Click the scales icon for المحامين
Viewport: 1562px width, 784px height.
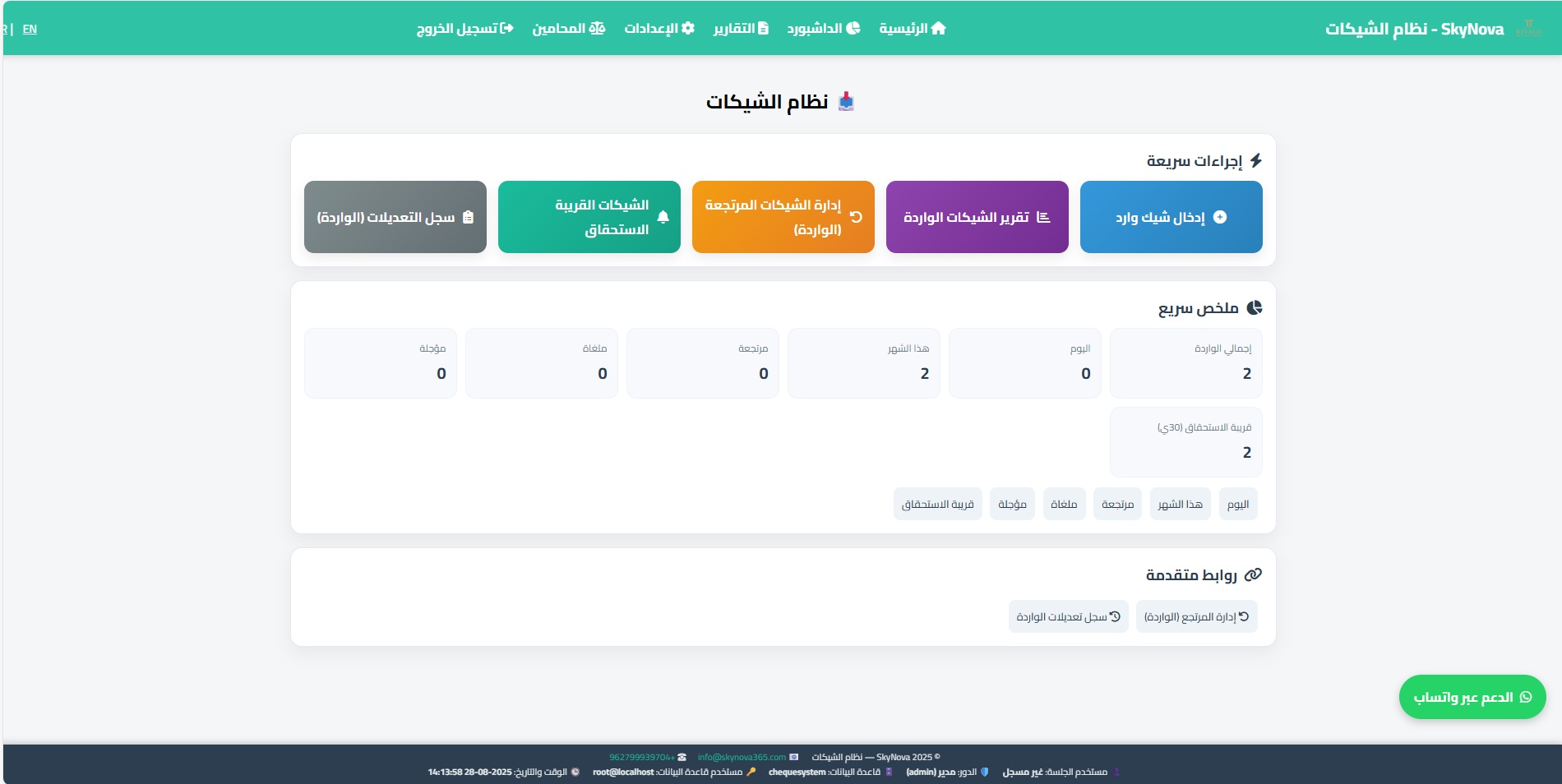click(597, 28)
